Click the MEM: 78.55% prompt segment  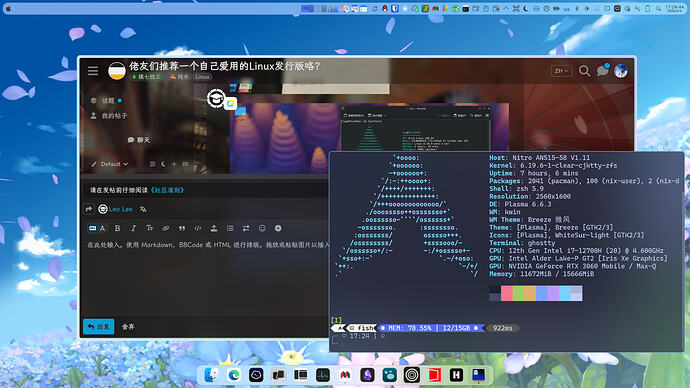[430, 328]
